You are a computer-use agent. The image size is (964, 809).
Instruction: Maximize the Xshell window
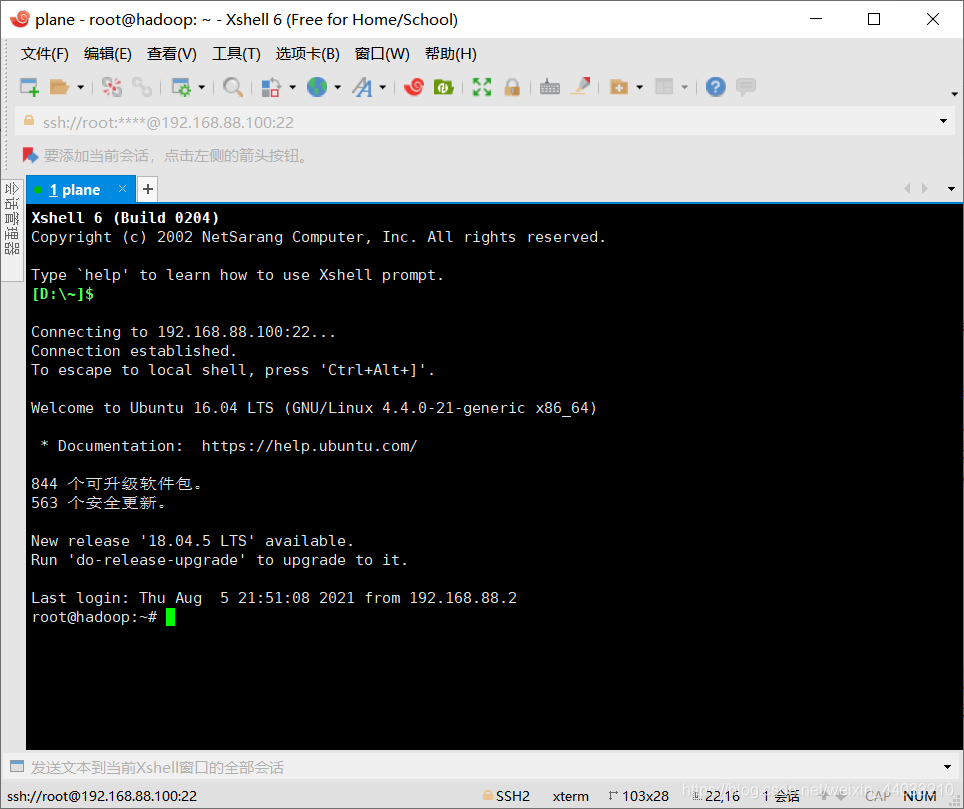pos(874,19)
